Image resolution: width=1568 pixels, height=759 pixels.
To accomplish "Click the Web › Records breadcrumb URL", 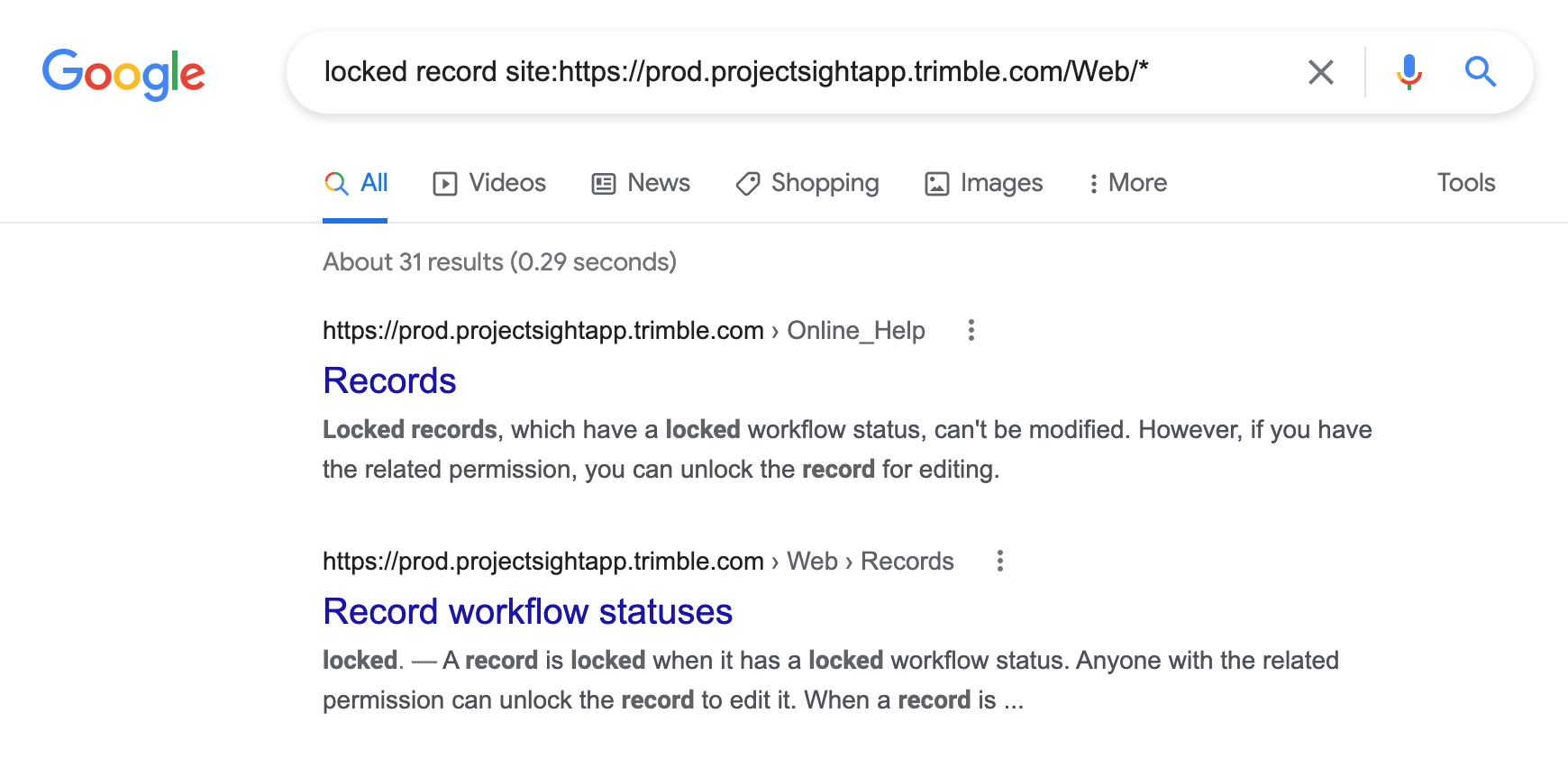I will 638,562.
